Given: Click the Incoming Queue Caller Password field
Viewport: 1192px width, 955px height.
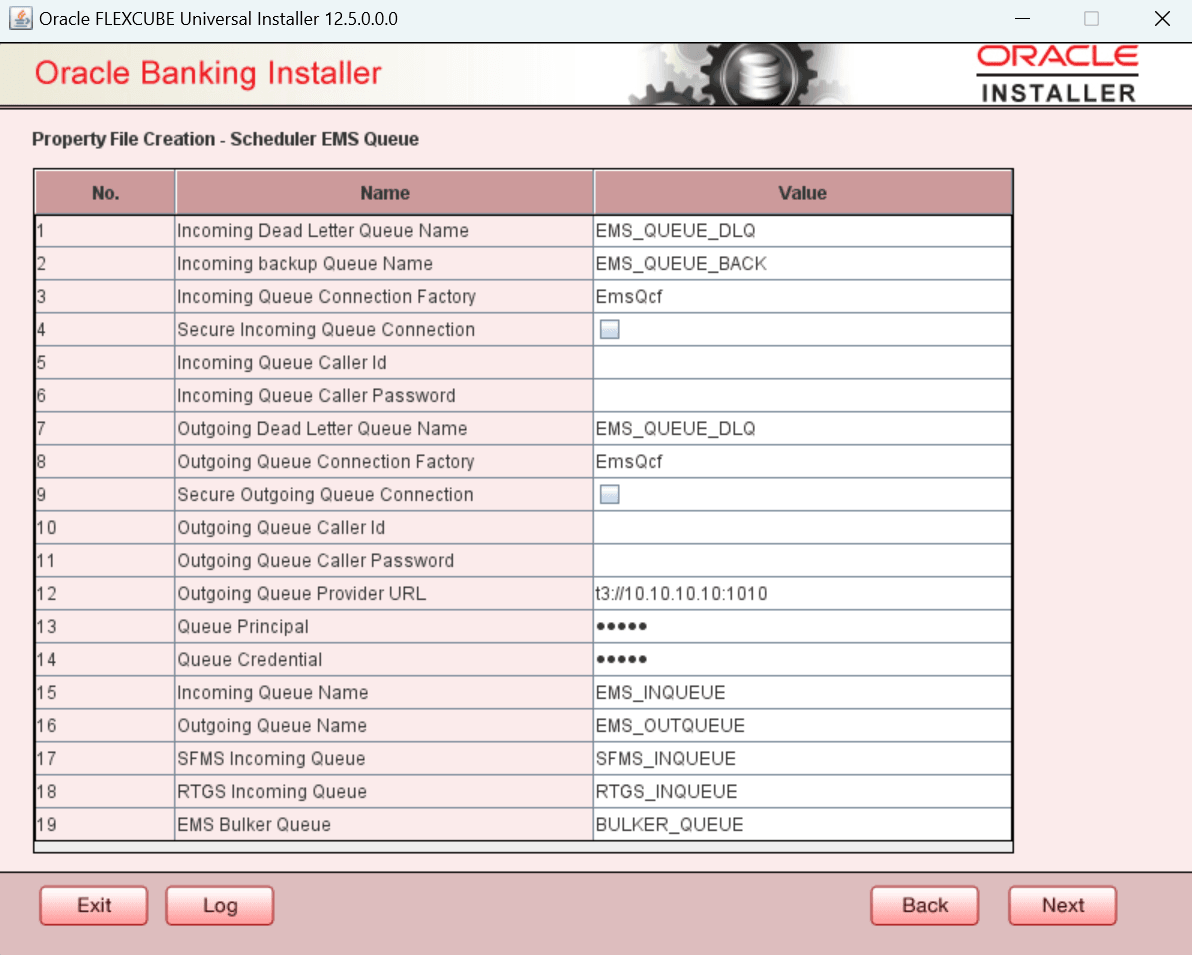Looking at the screenshot, I should 802,395.
